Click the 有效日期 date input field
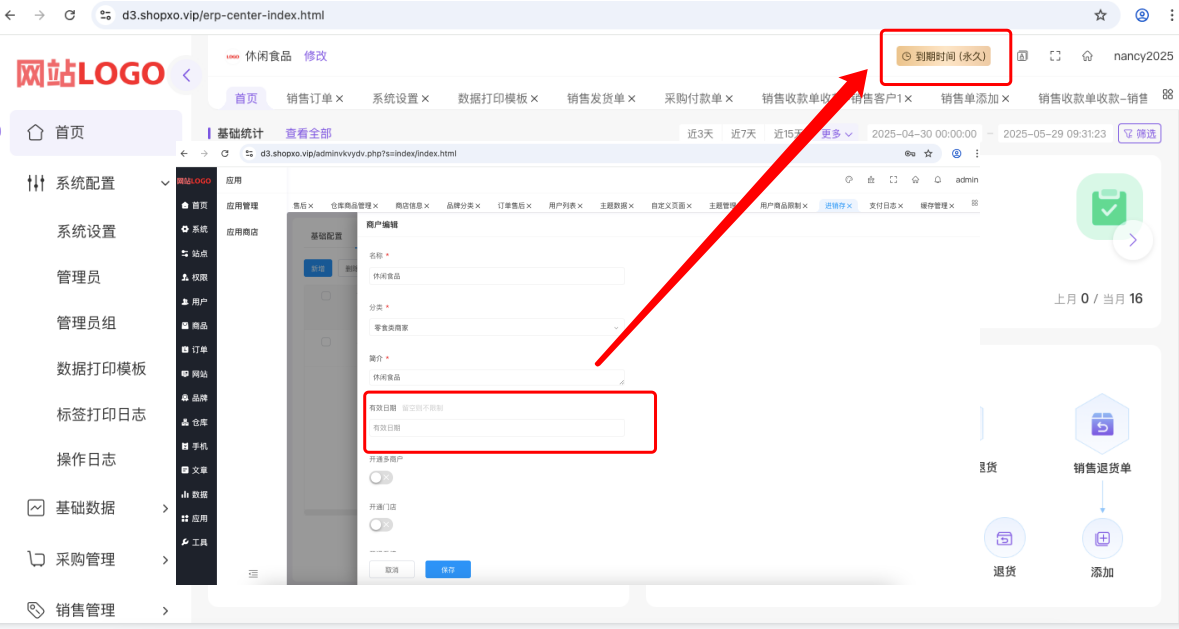This screenshot has height=629, width=1179. [x=496, y=428]
